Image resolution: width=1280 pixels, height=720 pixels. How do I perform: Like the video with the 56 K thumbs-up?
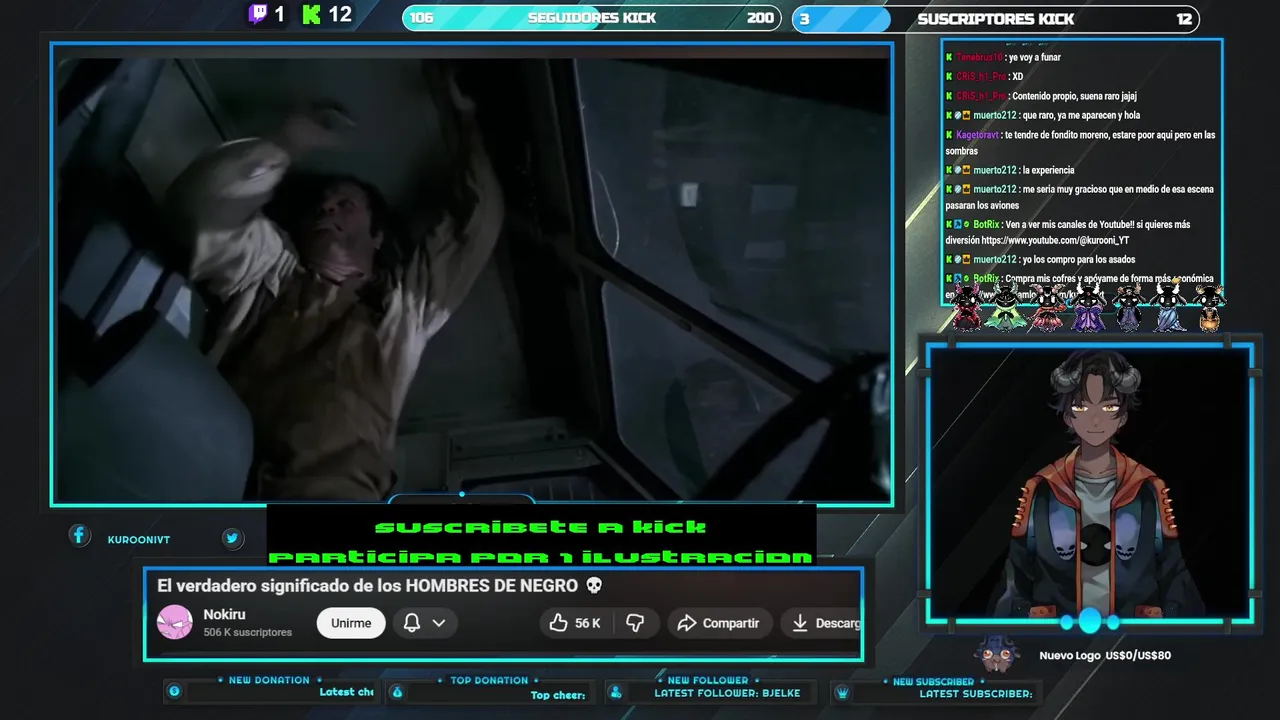click(x=575, y=623)
